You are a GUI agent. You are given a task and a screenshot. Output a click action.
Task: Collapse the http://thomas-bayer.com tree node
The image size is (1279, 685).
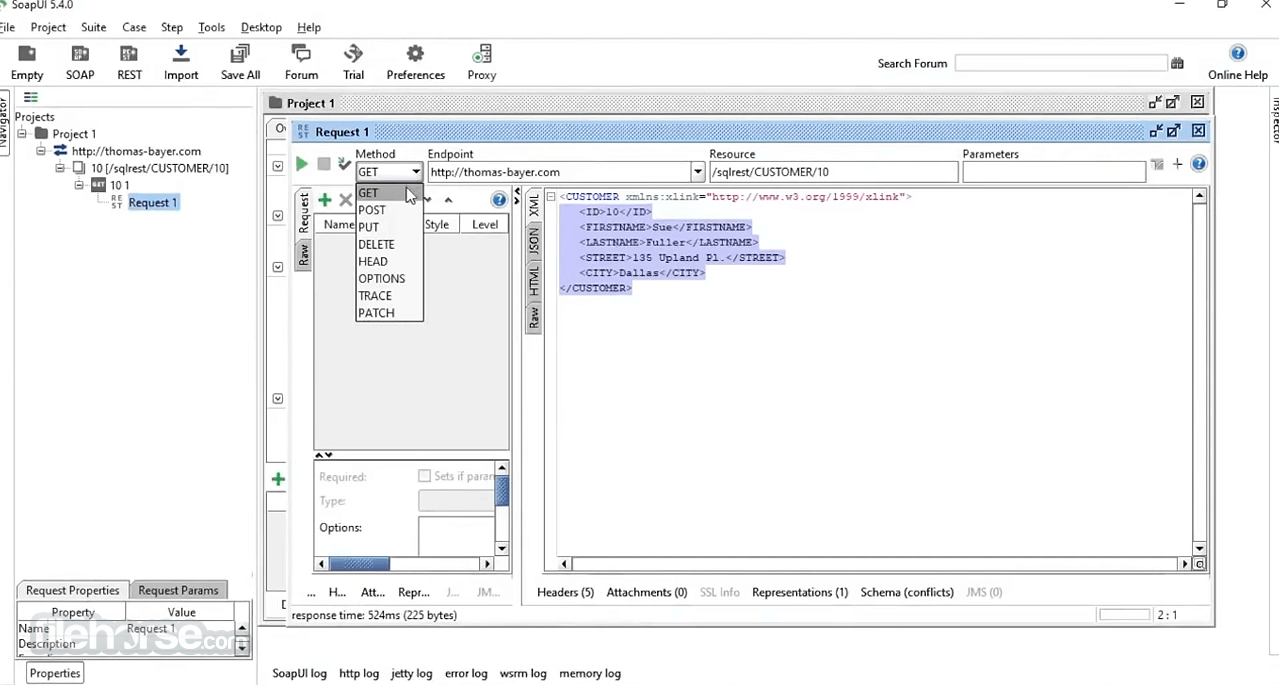click(41, 150)
